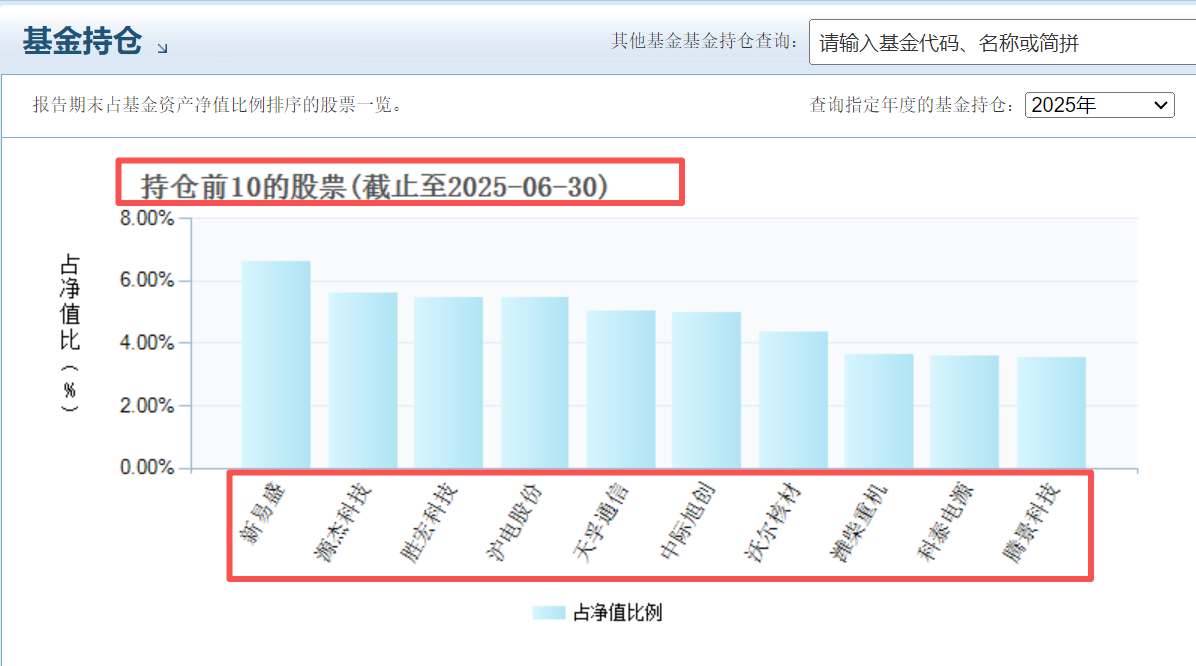
Task: Click the arrow icon next to 基金持仓
Action: [x=162, y=47]
